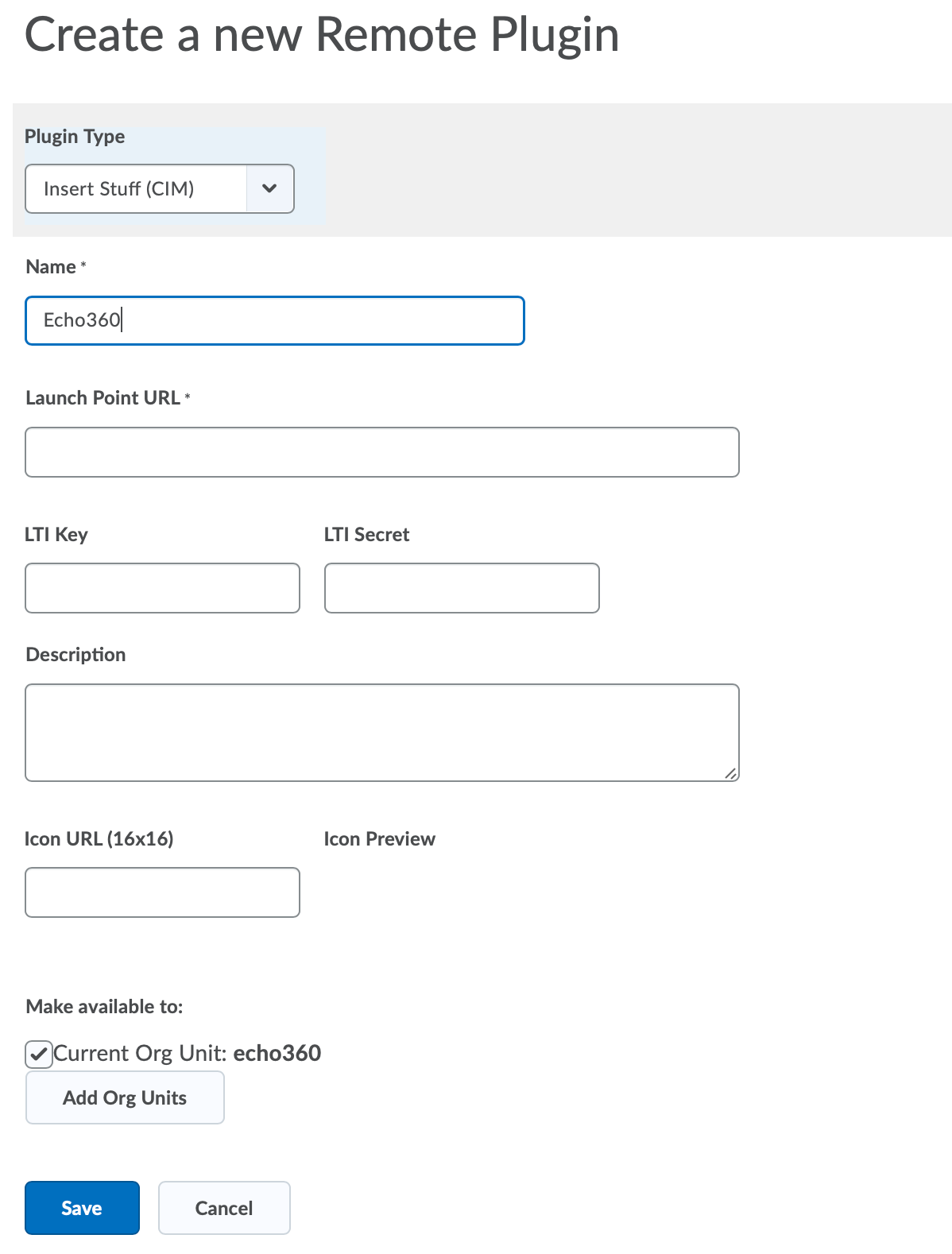
Task: Cancel creating the remote plugin
Action: [x=224, y=1208]
